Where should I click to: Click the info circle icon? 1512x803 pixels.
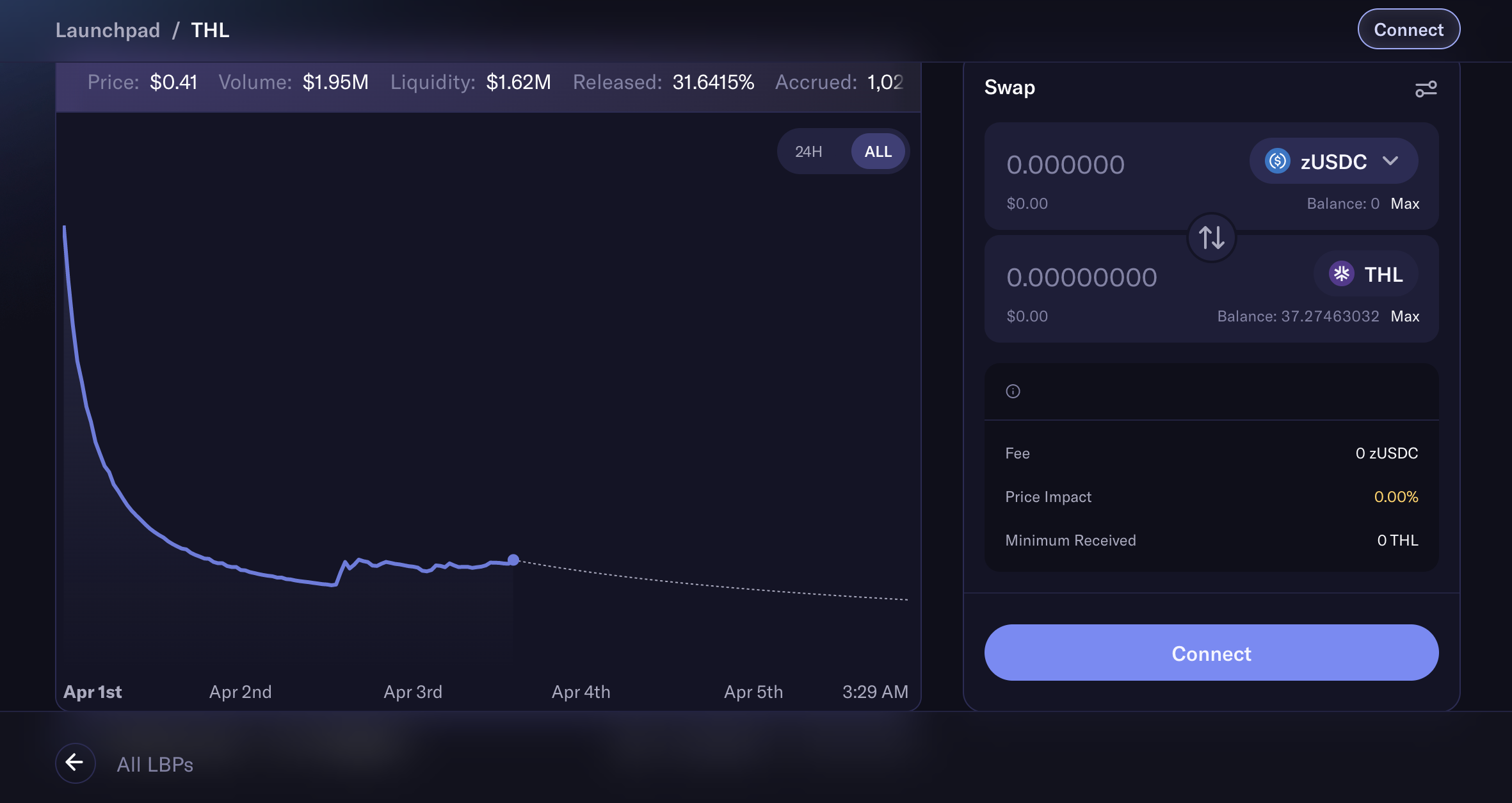[1013, 391]
